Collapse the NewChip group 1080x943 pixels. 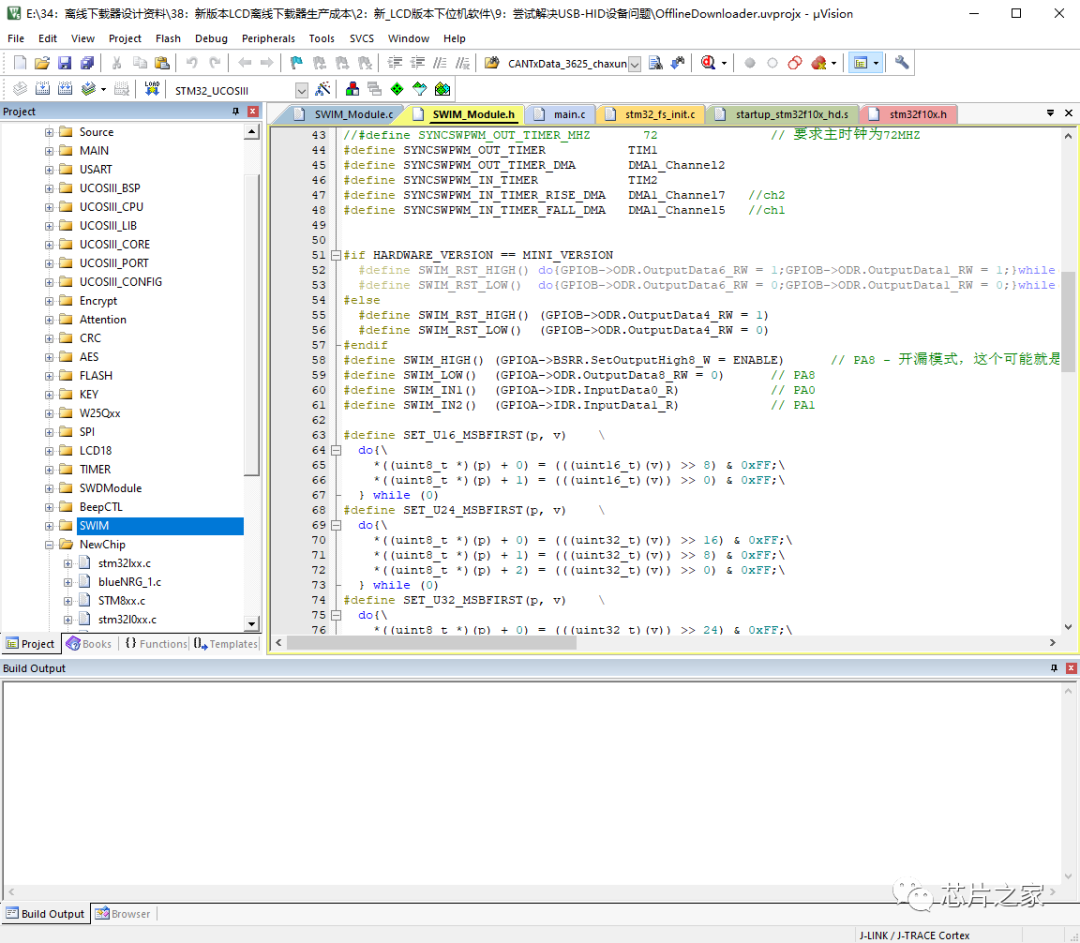(x=49, y=544)
